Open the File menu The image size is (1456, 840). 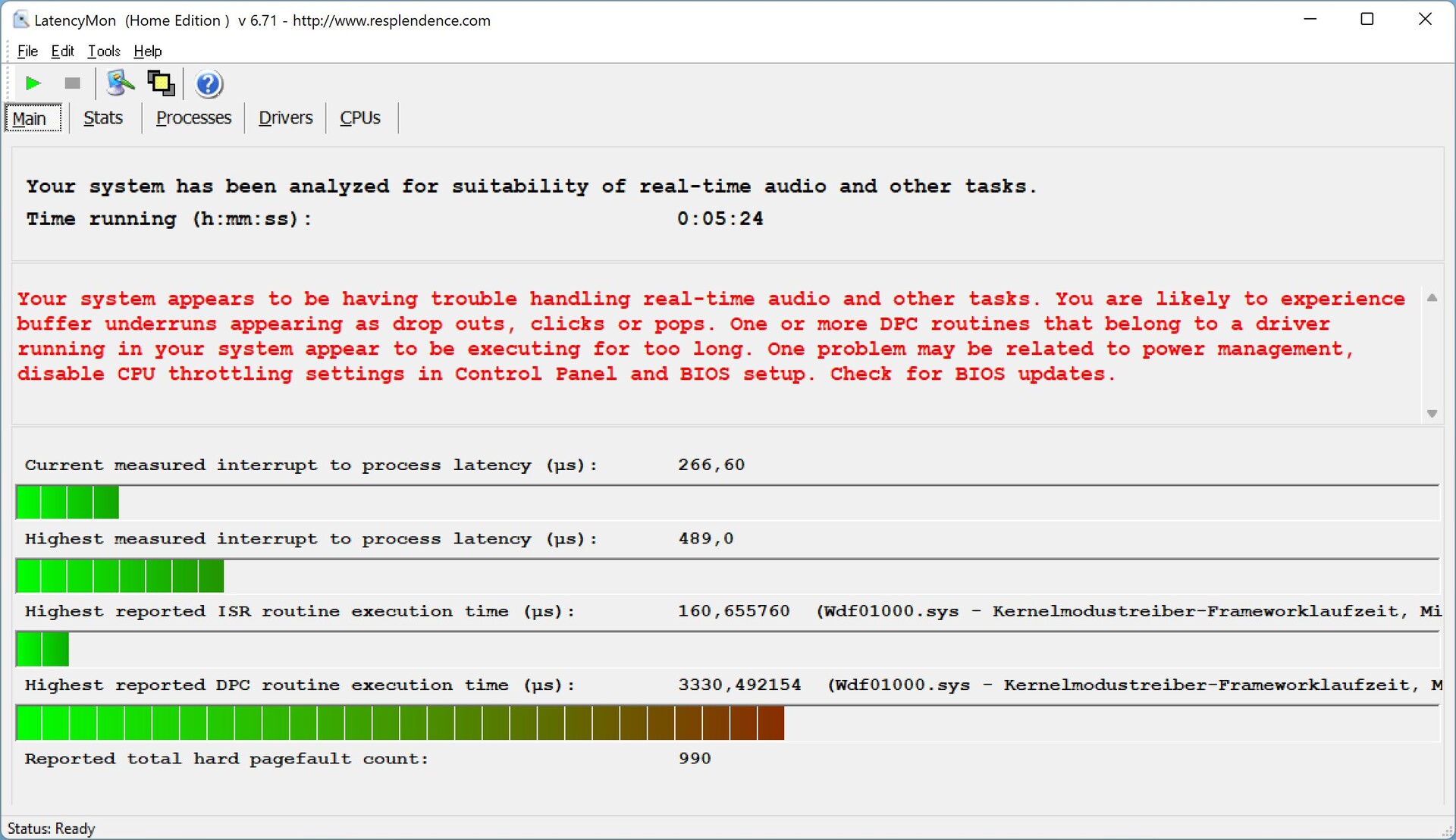pyautogui.click(x=27, y=51)
